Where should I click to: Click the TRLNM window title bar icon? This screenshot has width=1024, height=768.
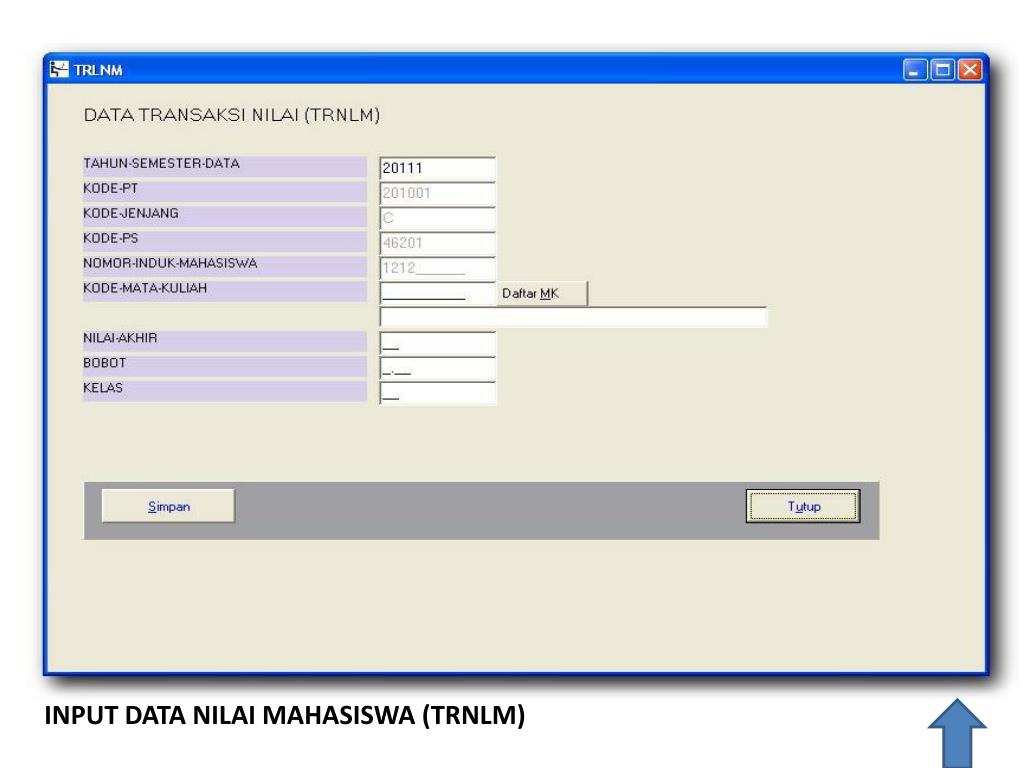[59, 69]
